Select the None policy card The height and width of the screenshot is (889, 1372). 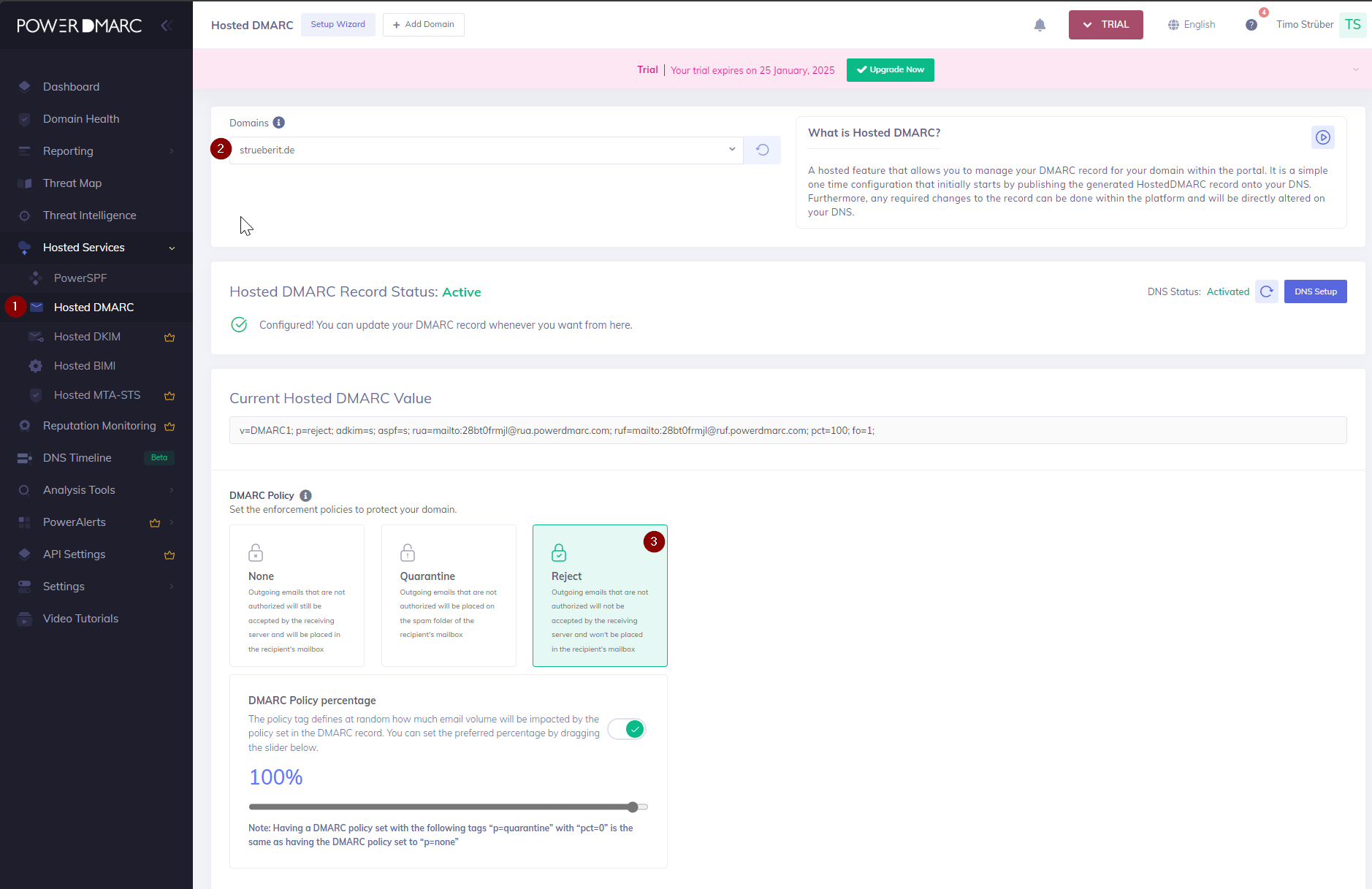(x=297, y=595)
